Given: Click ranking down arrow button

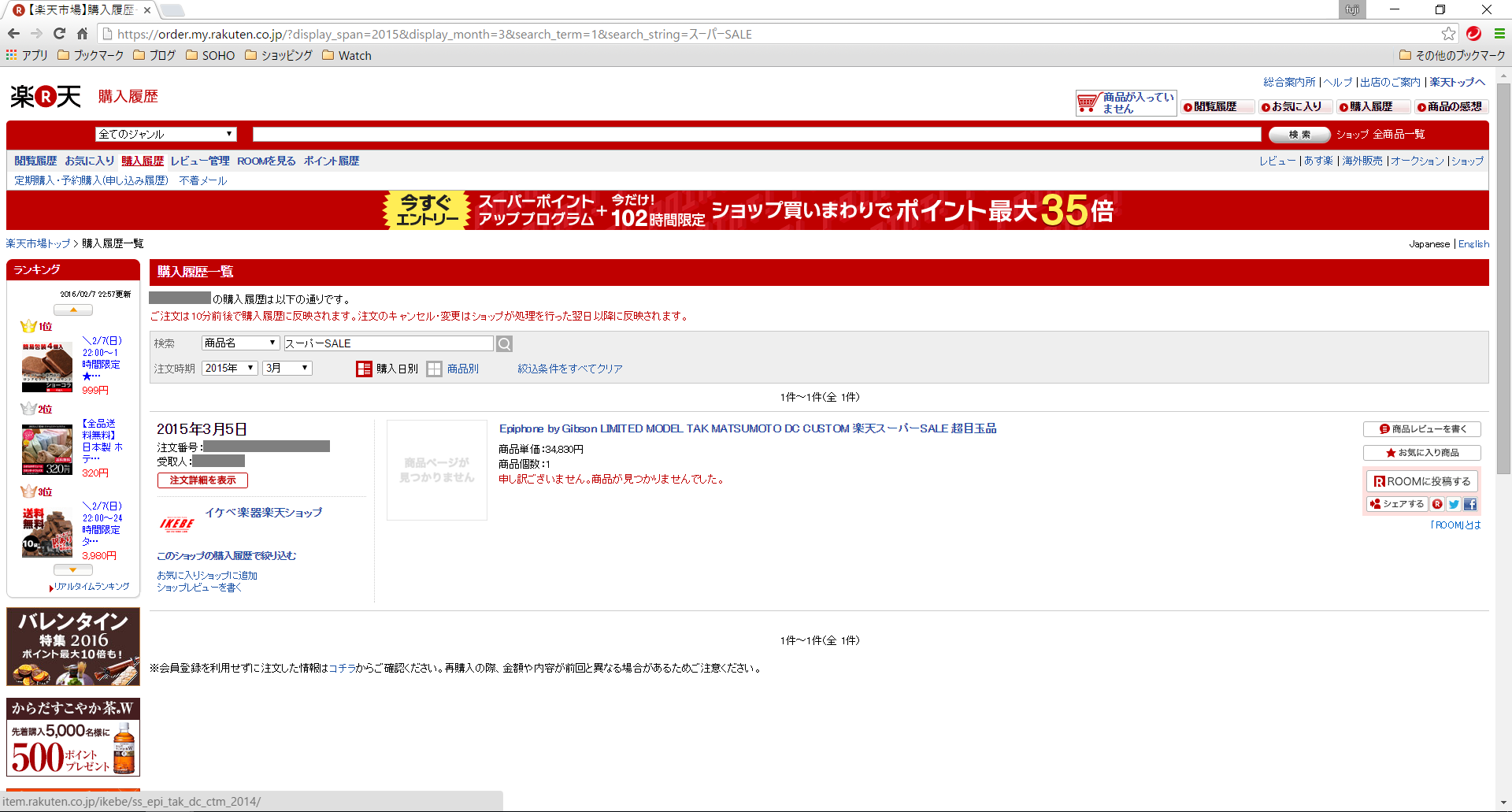Looking at the screenshot, I should (x=73, y=569).
